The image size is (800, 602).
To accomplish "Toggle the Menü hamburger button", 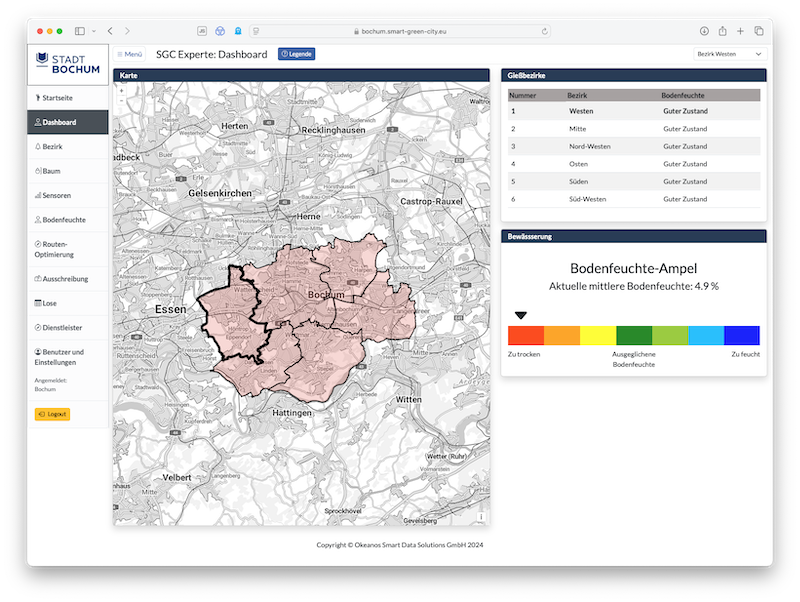I will (129, 54).
